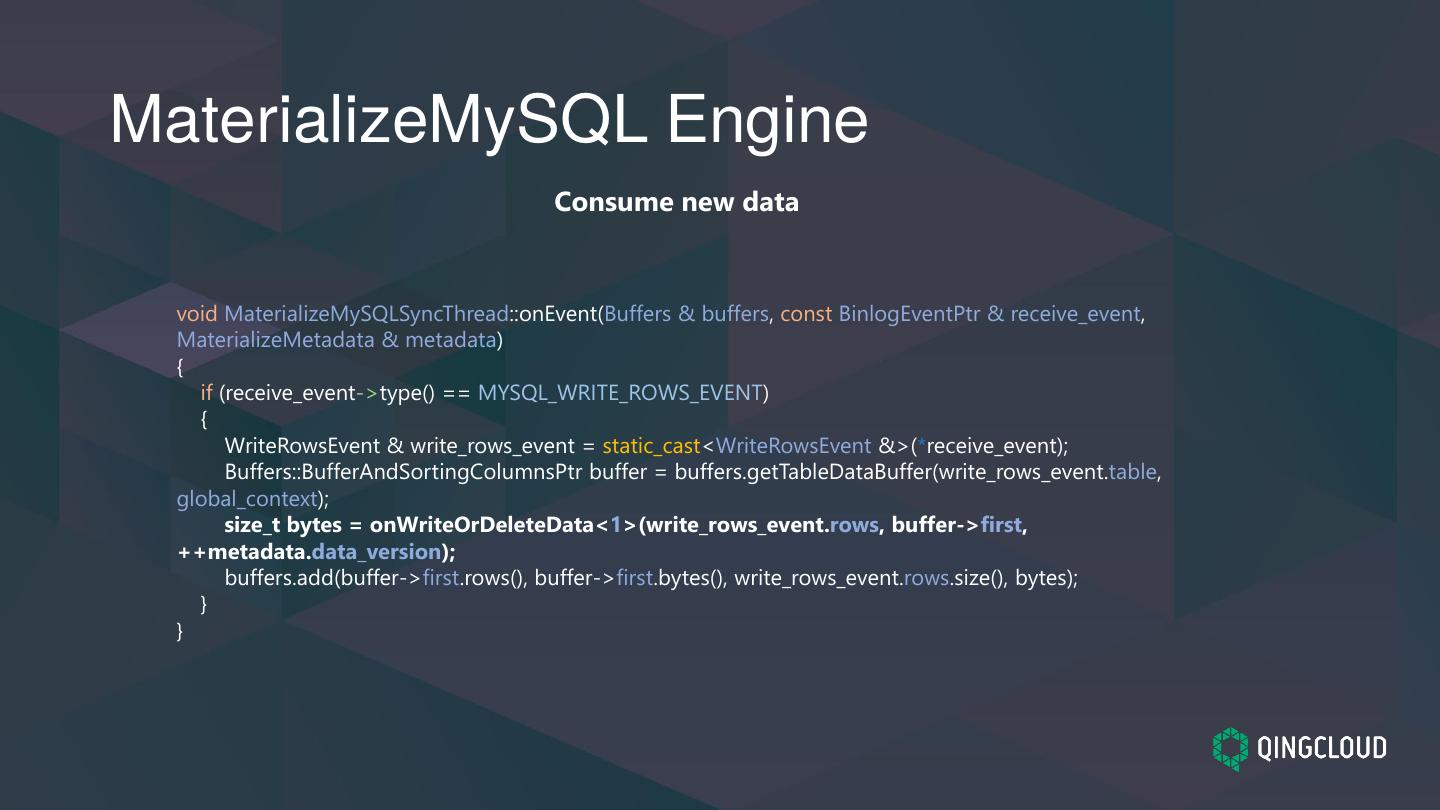This screenshot has width=1440, height=810.
Task: Click the "QINGCLOUD" wordmark text
Action: pyautogui.click(x=1321, y=748)
